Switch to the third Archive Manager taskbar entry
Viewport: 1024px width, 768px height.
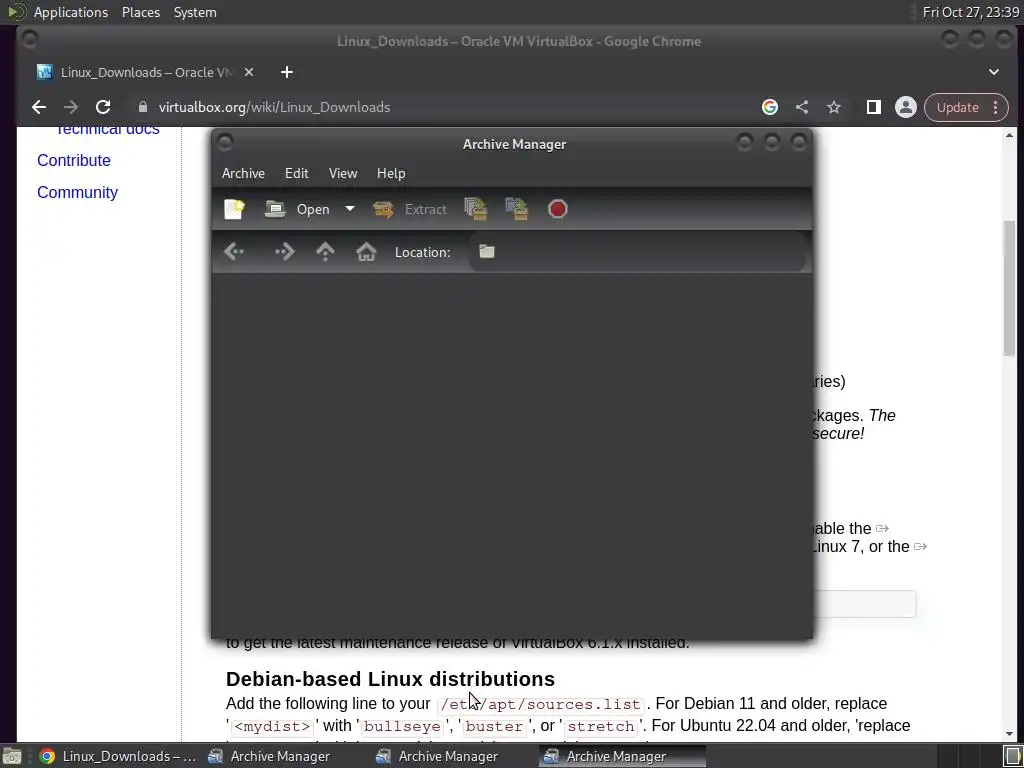pos(622,756)
